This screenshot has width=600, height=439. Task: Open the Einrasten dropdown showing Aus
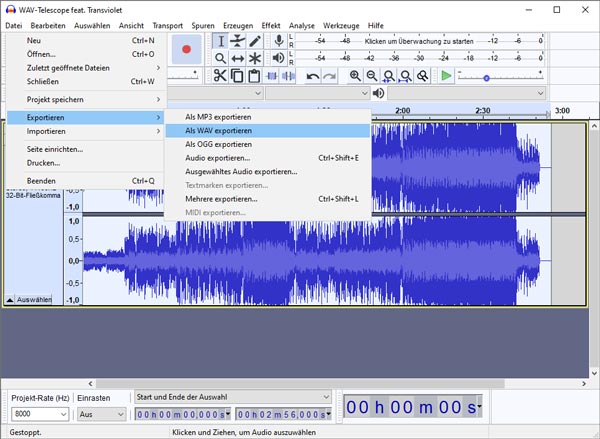101,414
